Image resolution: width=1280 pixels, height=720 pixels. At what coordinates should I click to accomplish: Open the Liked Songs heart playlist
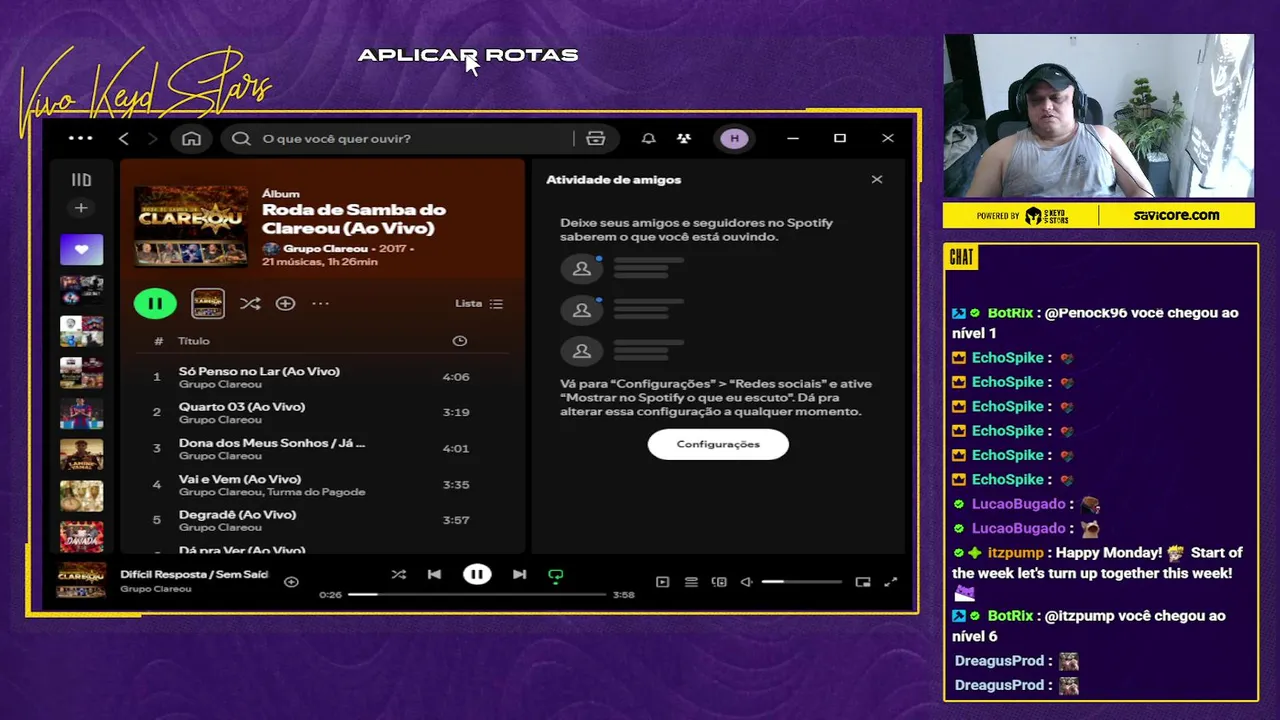81,249
